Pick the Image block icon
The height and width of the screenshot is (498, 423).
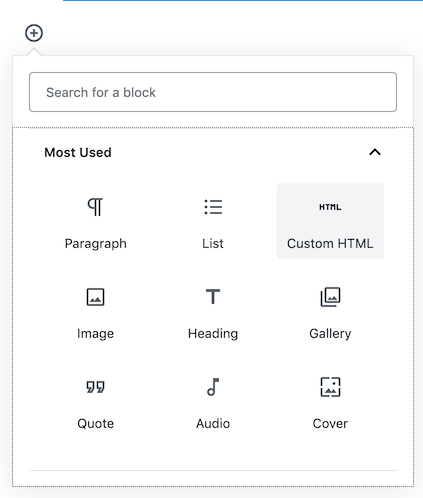click(x=95, y=297)
